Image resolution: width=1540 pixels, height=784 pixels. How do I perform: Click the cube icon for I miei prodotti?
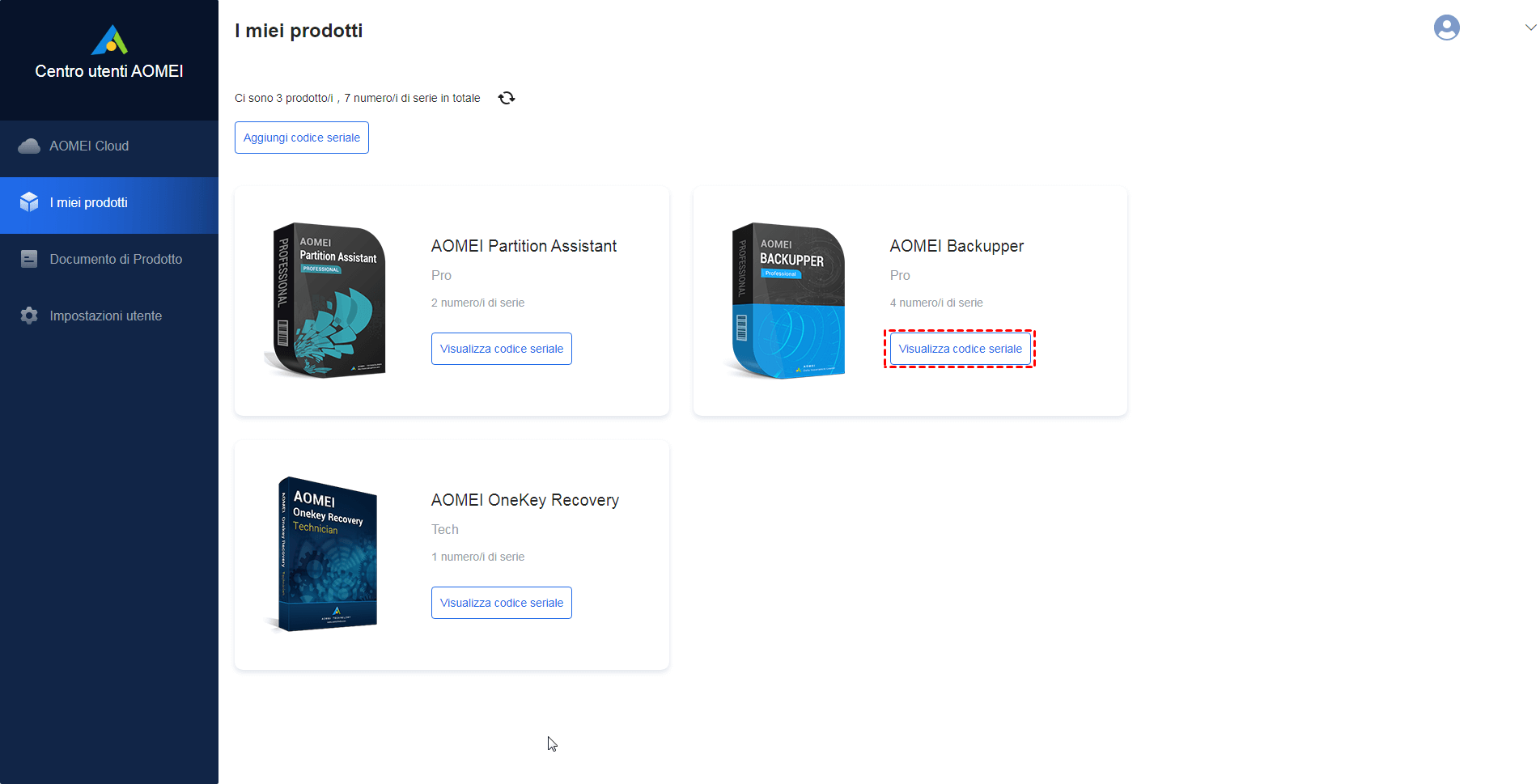[x=29, y=202]
